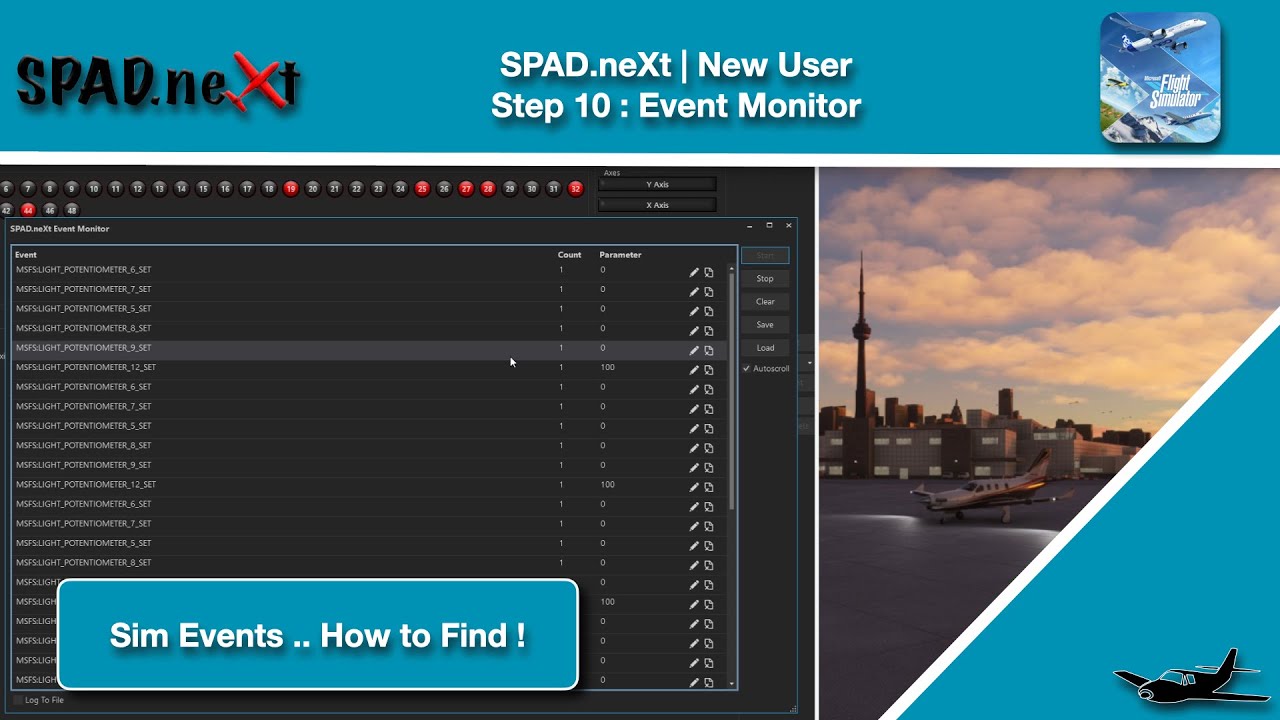Click the red lit button indicator 32
Screen dimensions: 1280x720
tap(576, 188)
